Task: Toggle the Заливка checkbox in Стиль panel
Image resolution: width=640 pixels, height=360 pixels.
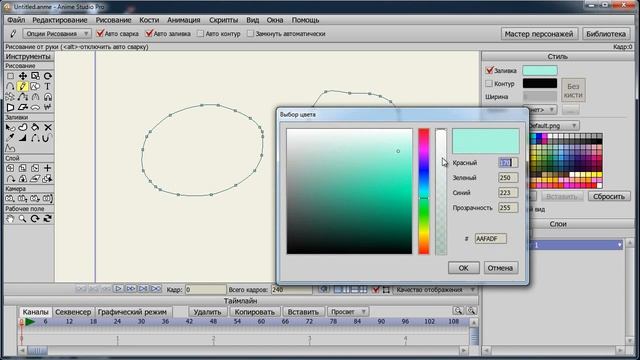Action: click(x=489, y=70)
